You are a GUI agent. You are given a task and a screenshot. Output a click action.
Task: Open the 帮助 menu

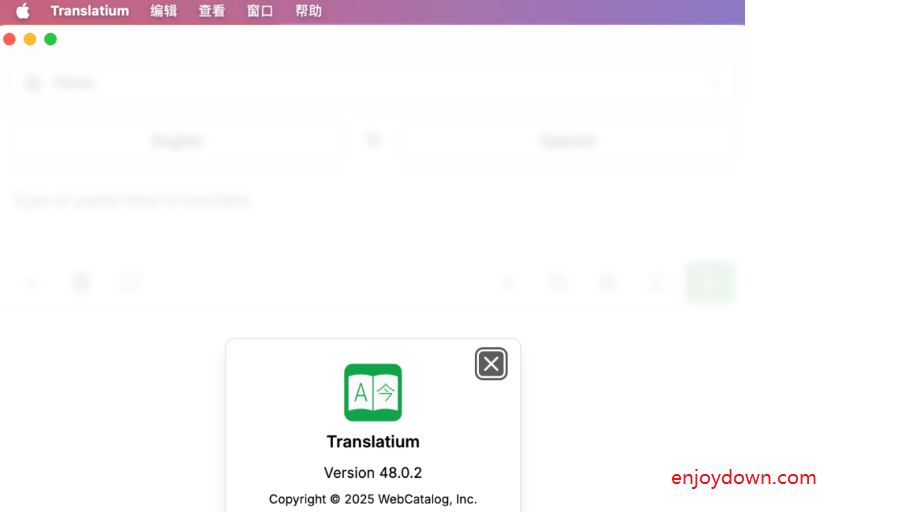point(308,11)
